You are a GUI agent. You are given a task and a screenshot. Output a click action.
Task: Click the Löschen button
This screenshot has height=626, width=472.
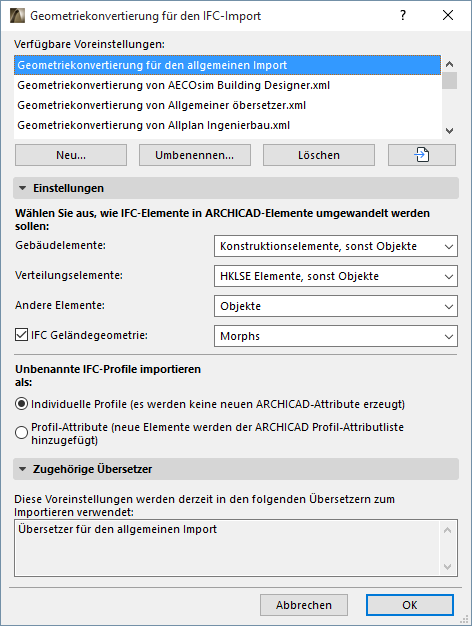pos(319,155)
